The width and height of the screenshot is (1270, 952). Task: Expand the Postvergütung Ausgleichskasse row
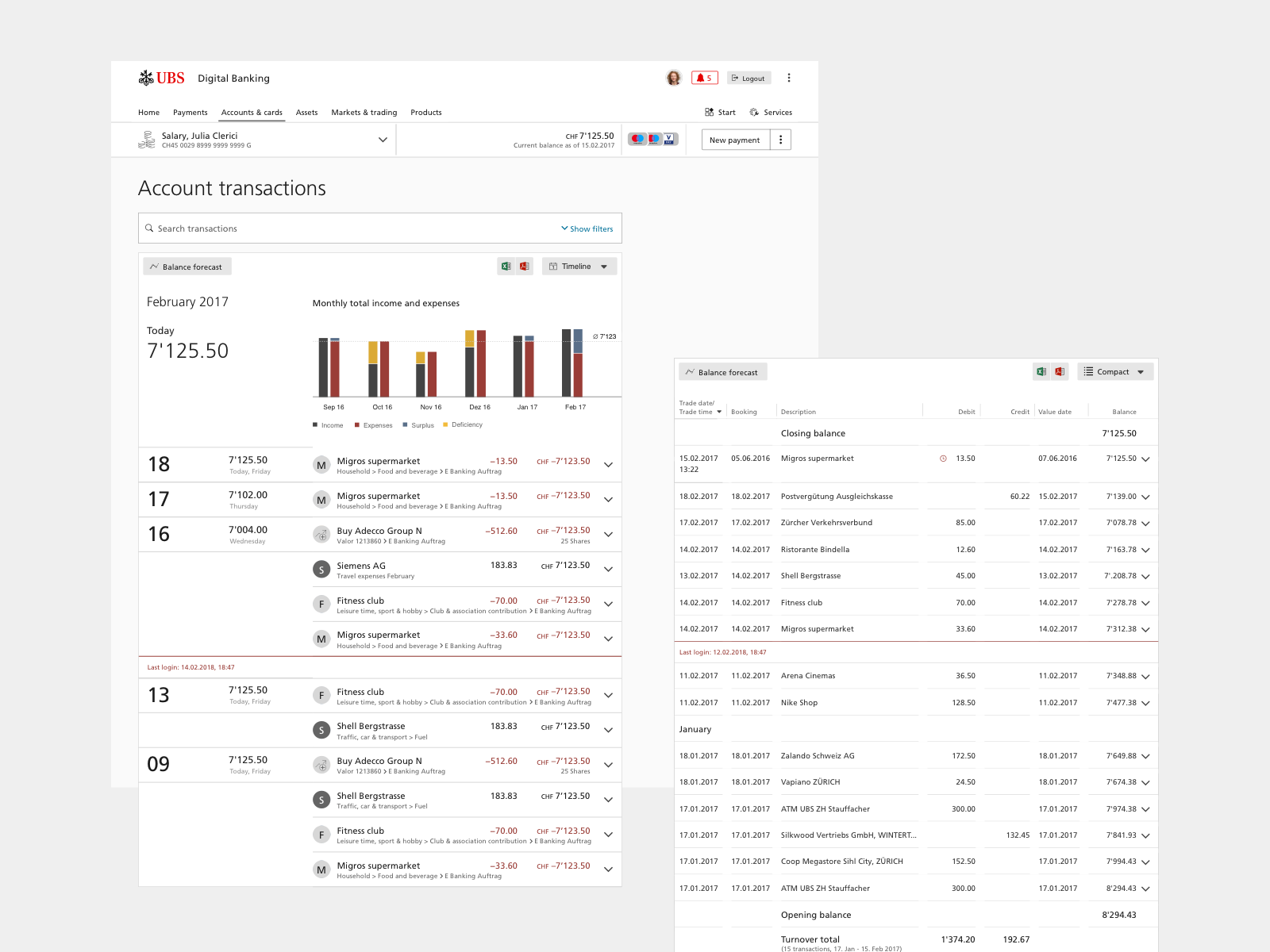pyautogui.click(x=1145, y=497)
